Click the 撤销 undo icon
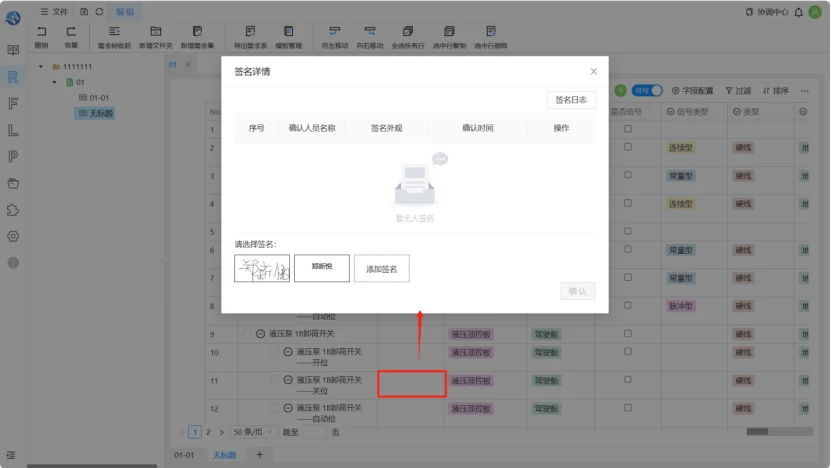The image size is (831, 468). pyautogui.click(x=41, y=32)
